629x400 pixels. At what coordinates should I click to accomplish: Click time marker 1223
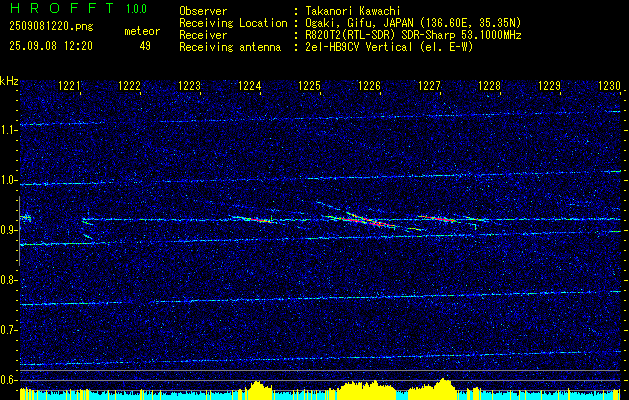point(190,85)
